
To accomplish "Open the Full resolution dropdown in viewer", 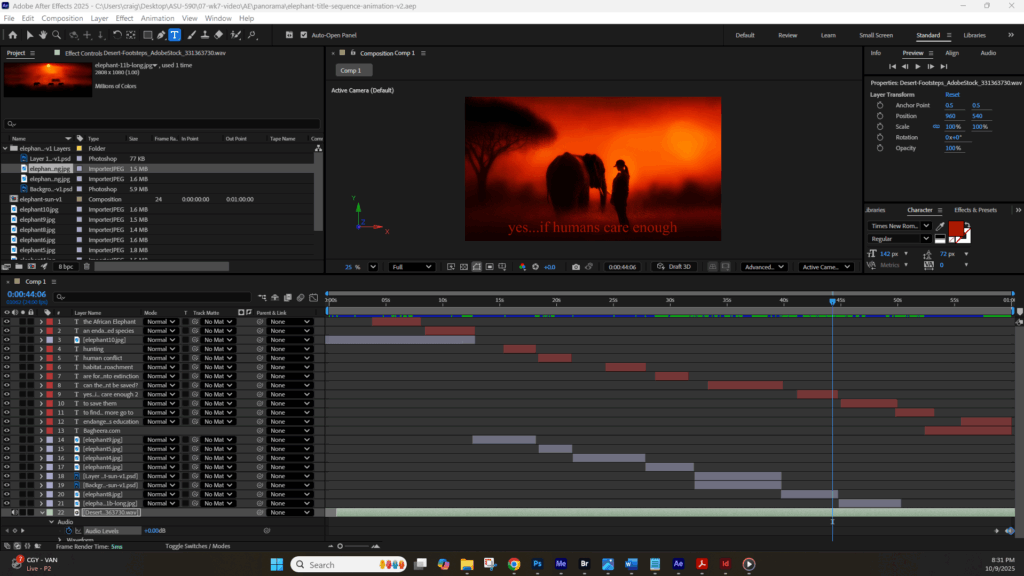I will (411, 267).
